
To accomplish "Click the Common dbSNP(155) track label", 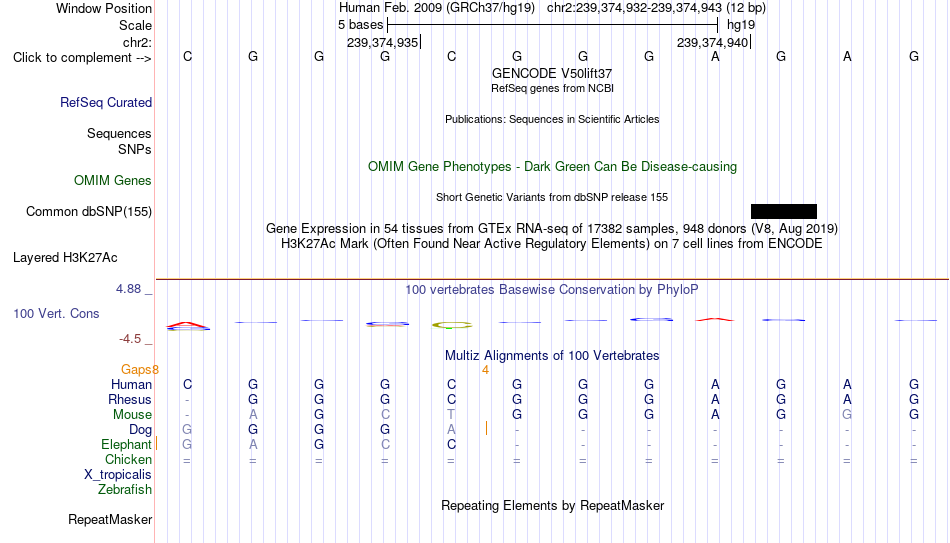I will point(89,212).
